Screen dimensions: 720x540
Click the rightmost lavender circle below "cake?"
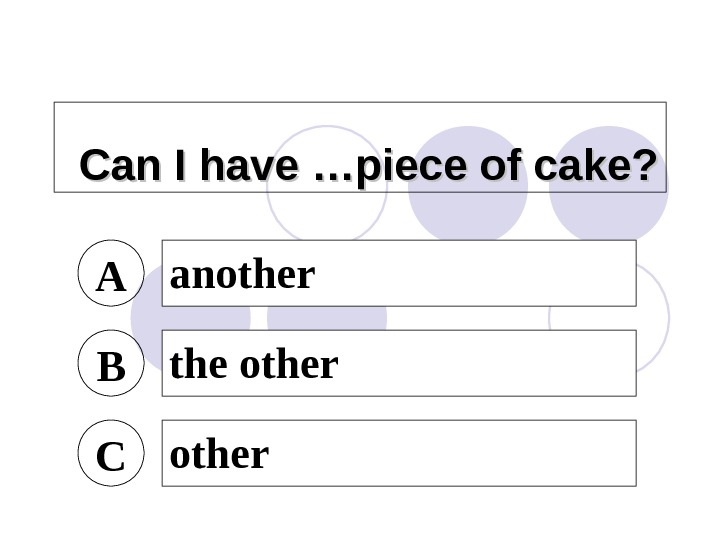click(608, 215)
